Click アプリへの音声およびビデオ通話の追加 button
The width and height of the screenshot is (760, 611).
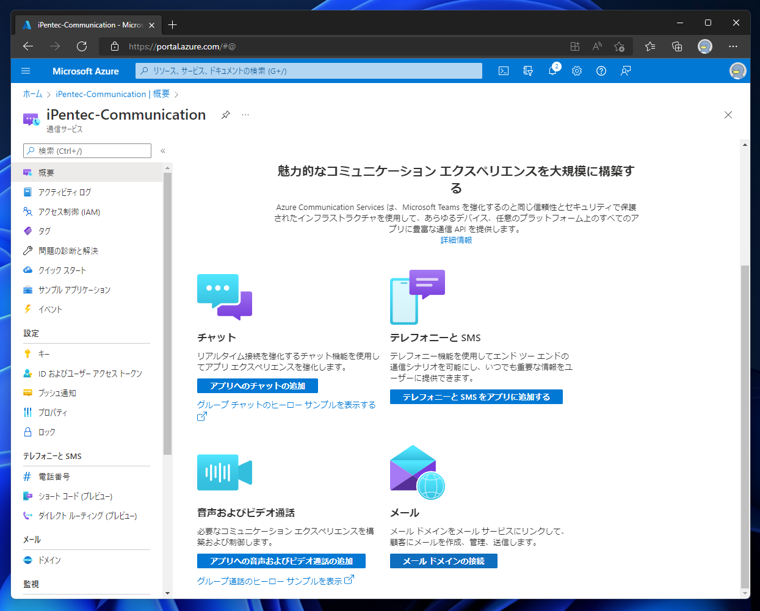(x=281, y=561)
